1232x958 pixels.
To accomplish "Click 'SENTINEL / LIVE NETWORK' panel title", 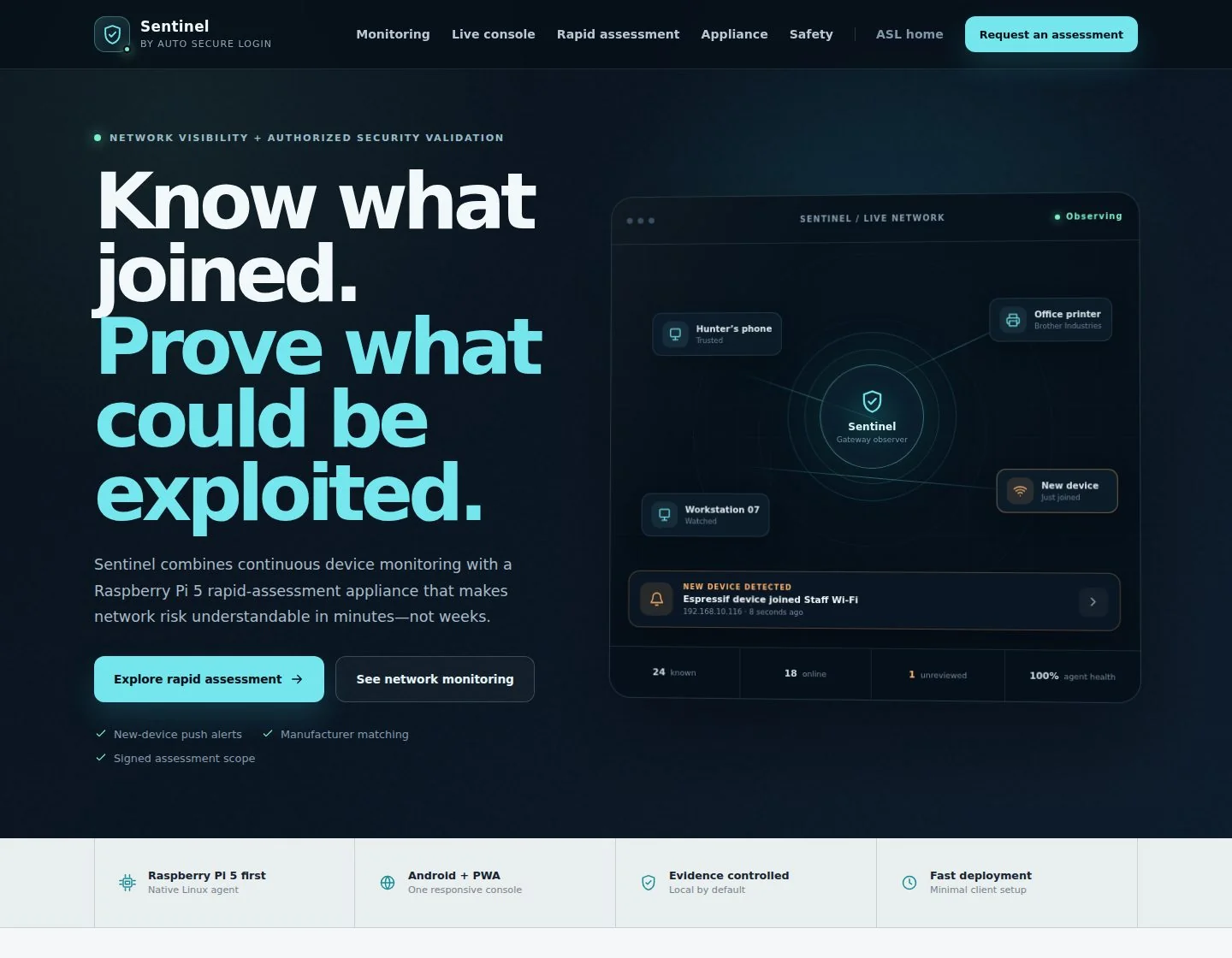I will click(x=872, y=218).
